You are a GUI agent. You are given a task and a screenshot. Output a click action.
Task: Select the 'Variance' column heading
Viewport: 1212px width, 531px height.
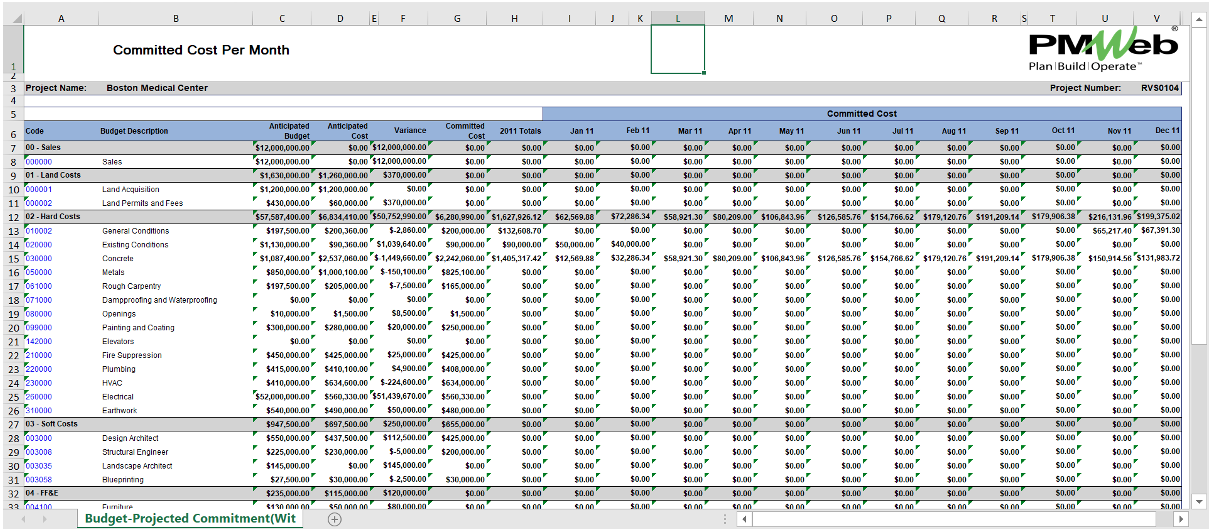pyautogui.click(x=410, y=131)
